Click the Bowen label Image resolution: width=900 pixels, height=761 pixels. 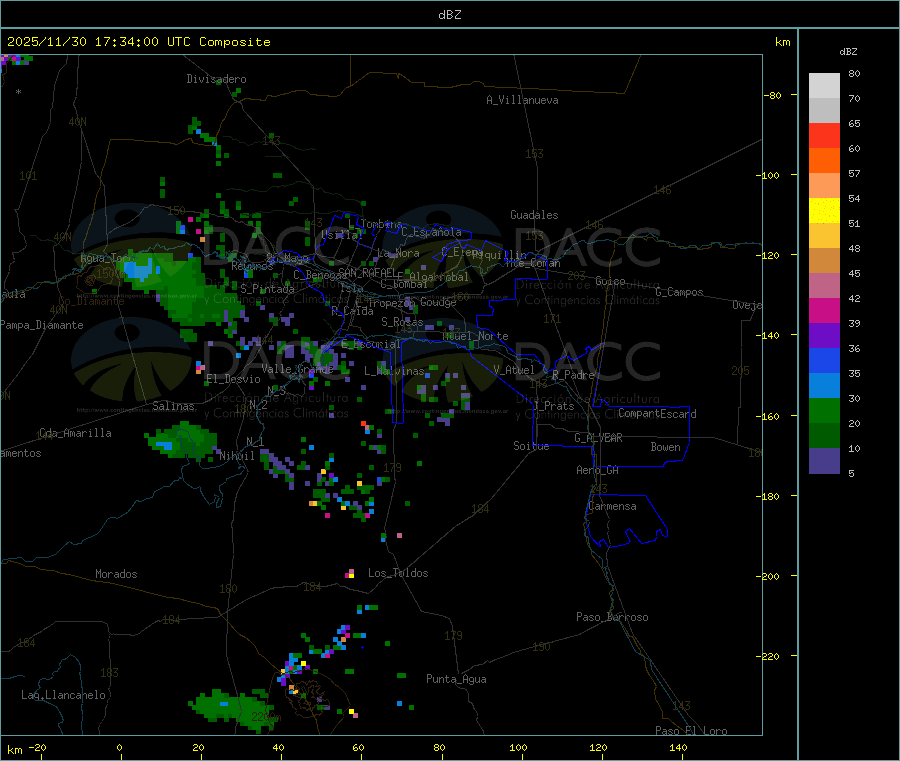coord(666,447)
